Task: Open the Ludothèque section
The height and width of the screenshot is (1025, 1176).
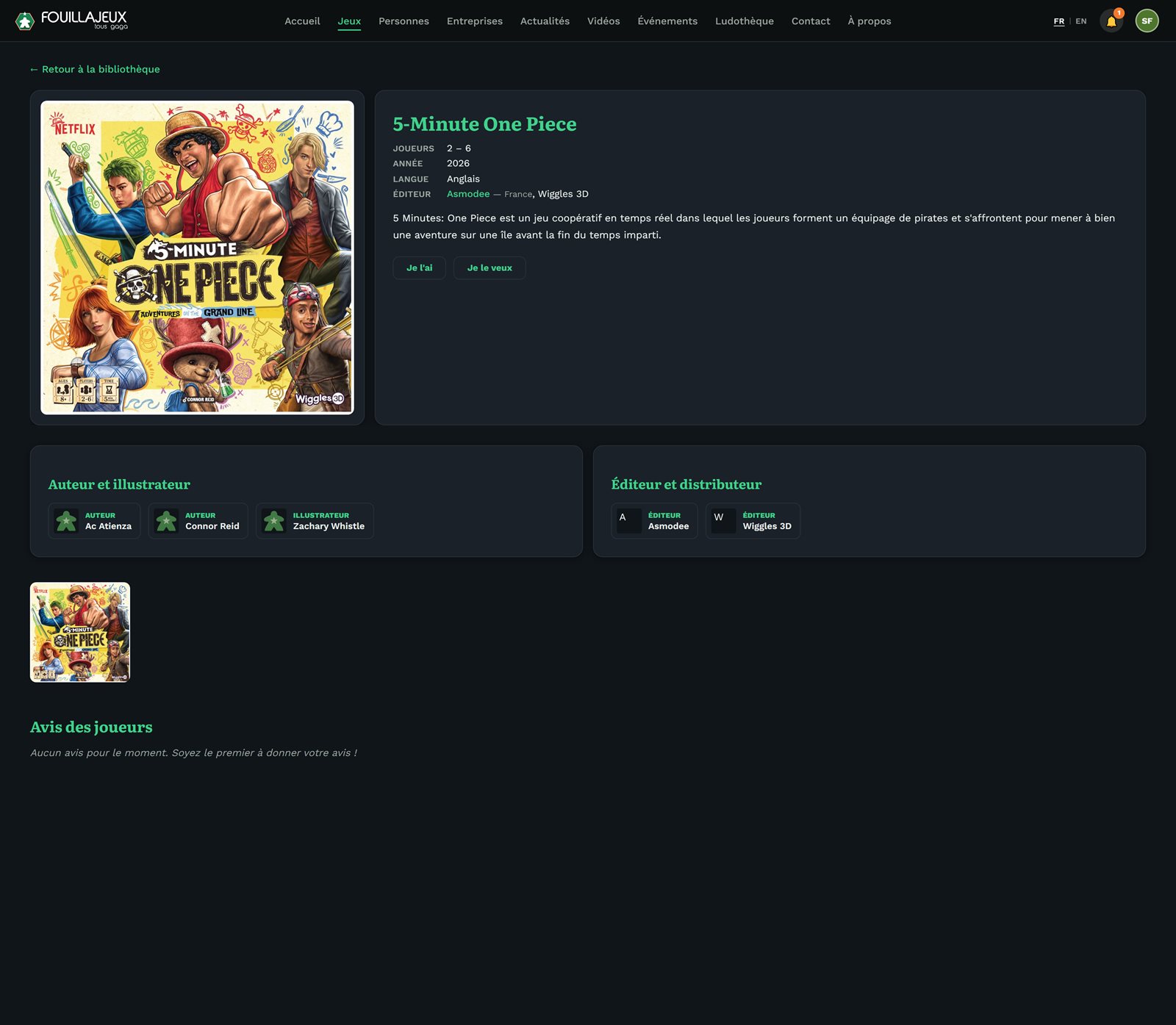Action: click(745, 21)
